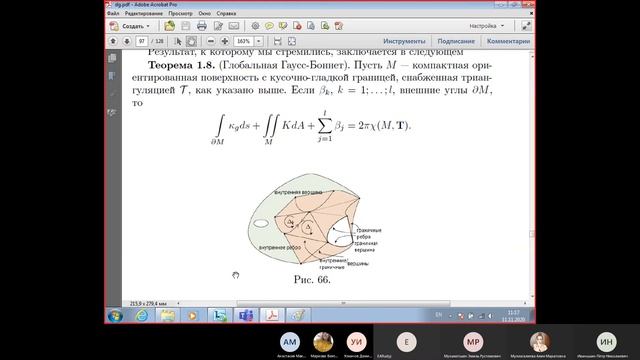Open Windows Explorer folder on taskbar

coord(167,316)
